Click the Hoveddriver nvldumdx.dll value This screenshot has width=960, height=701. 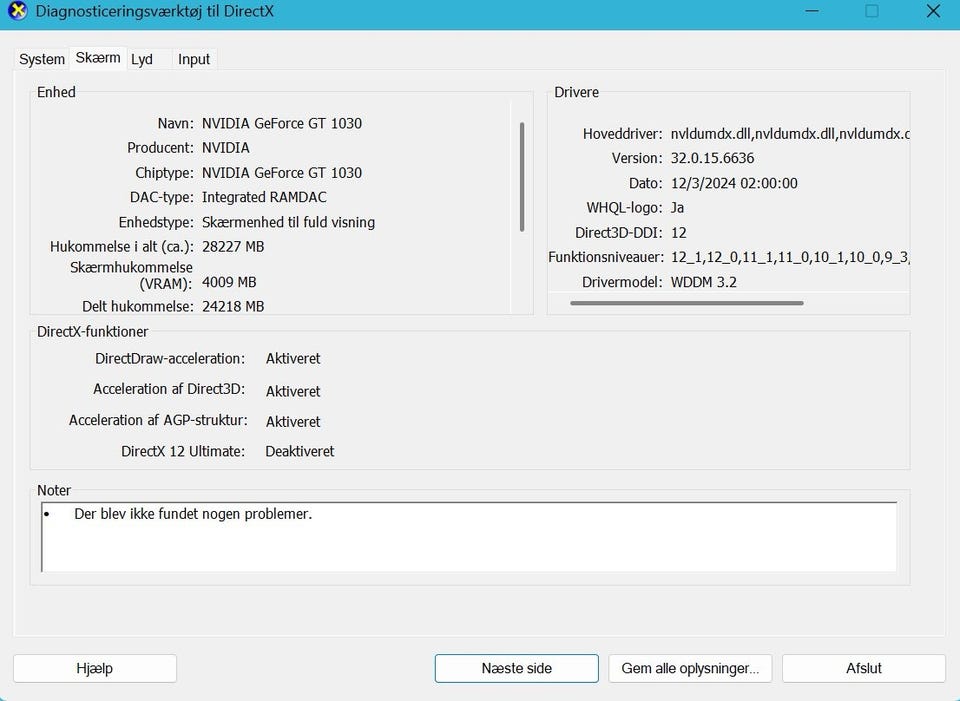[x=789, y=134]
